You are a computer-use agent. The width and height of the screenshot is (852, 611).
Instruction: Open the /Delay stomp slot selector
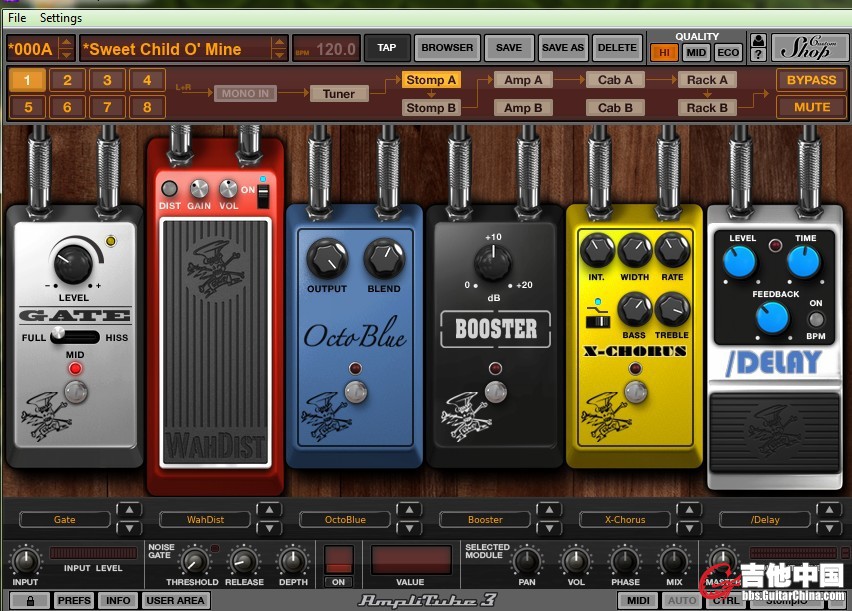(x=765, y=520)
